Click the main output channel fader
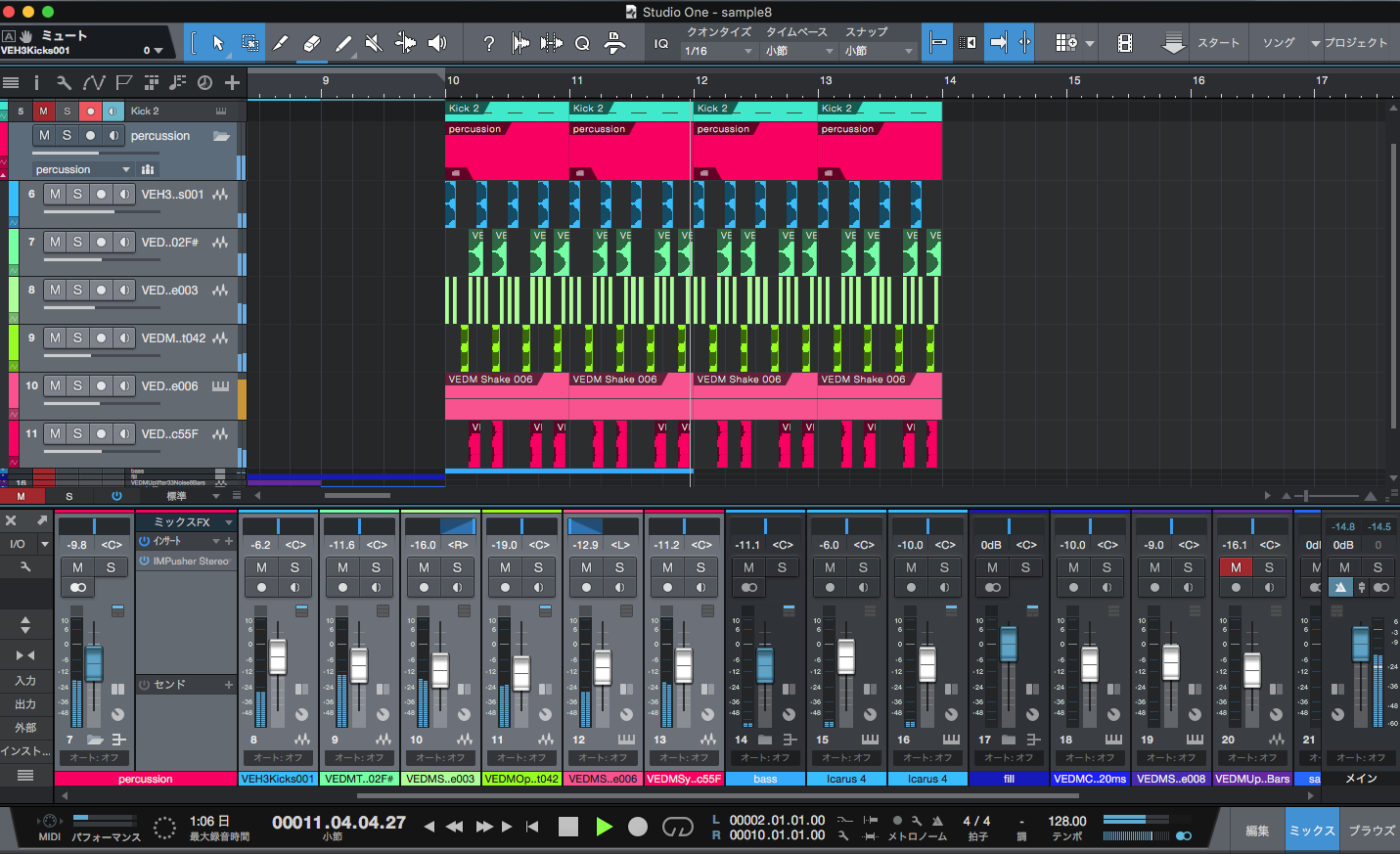Image resolution: width=1400 pixels, height=854 pixels. pyautogui.click(x=1360, y=645)
